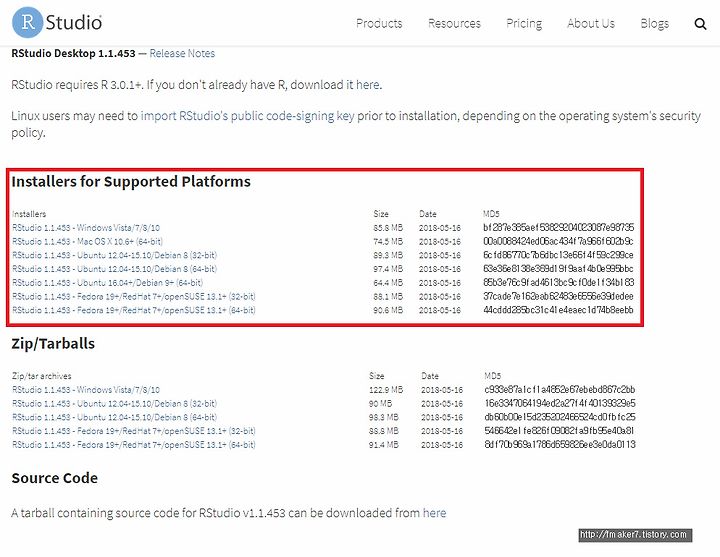Click the RStudio Desktop 1.1.453 title
Screen dimensions: 720x557
click(73, 53)
